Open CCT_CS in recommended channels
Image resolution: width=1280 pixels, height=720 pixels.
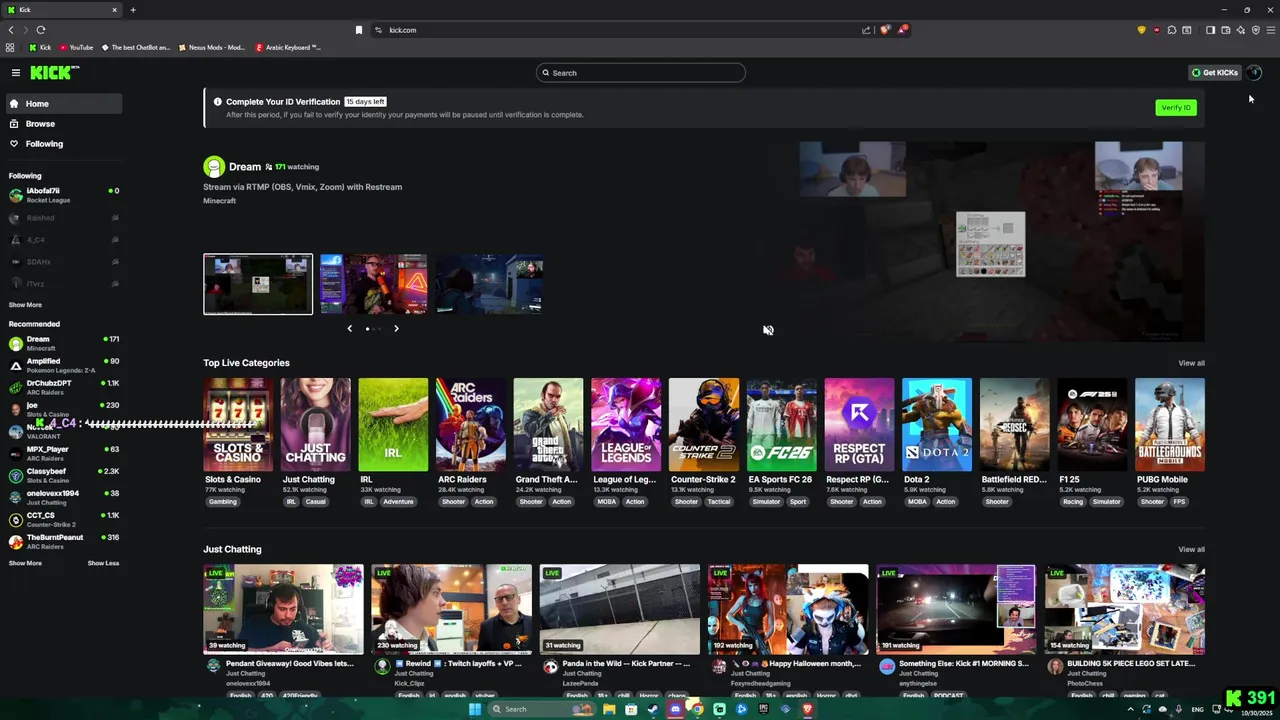click(x=63, y=519)
